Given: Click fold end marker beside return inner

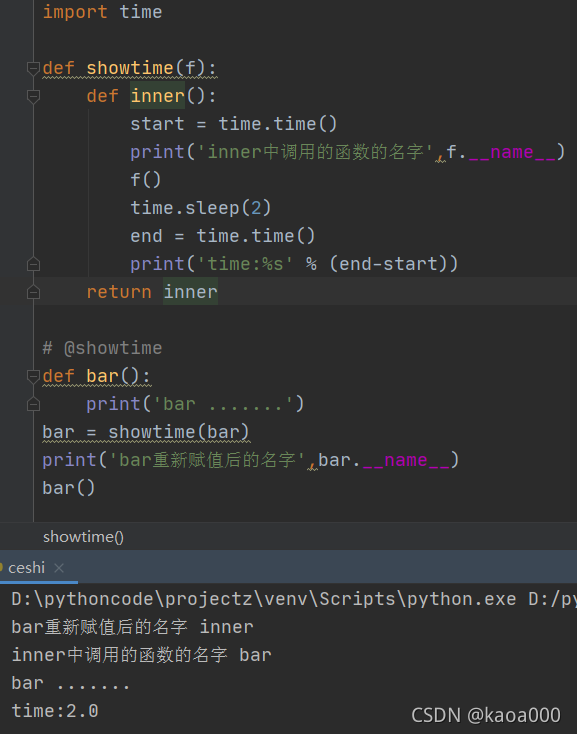Looking at the screenshot, I should click(33, 292).
